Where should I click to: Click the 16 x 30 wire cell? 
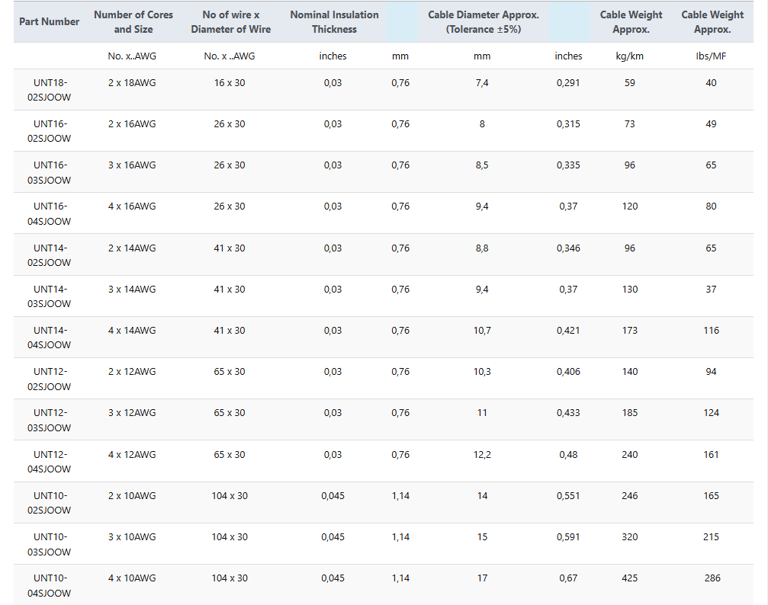[229, 83]
